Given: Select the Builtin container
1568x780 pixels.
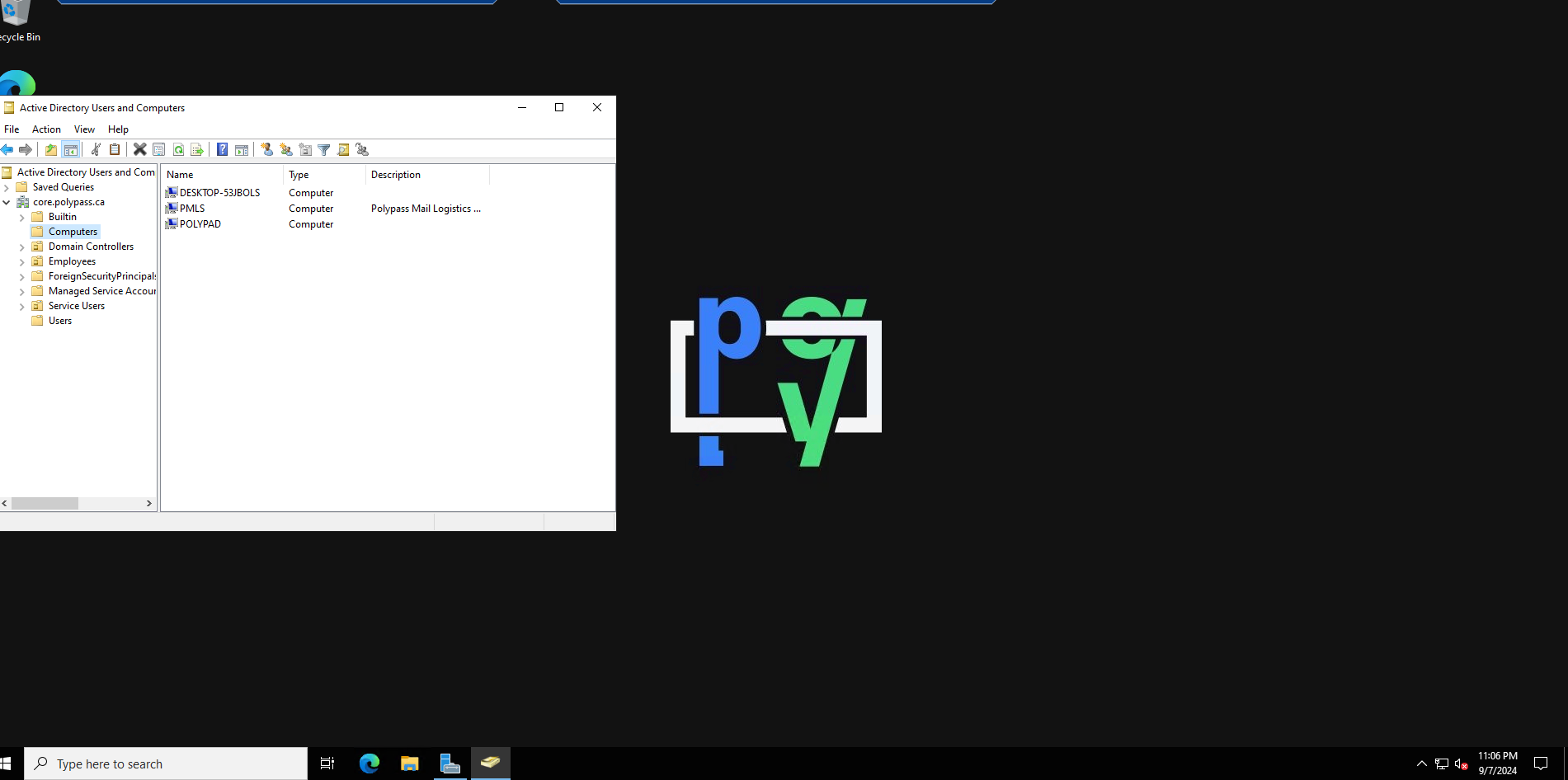Looking at the screenshot, I should 62,217.
